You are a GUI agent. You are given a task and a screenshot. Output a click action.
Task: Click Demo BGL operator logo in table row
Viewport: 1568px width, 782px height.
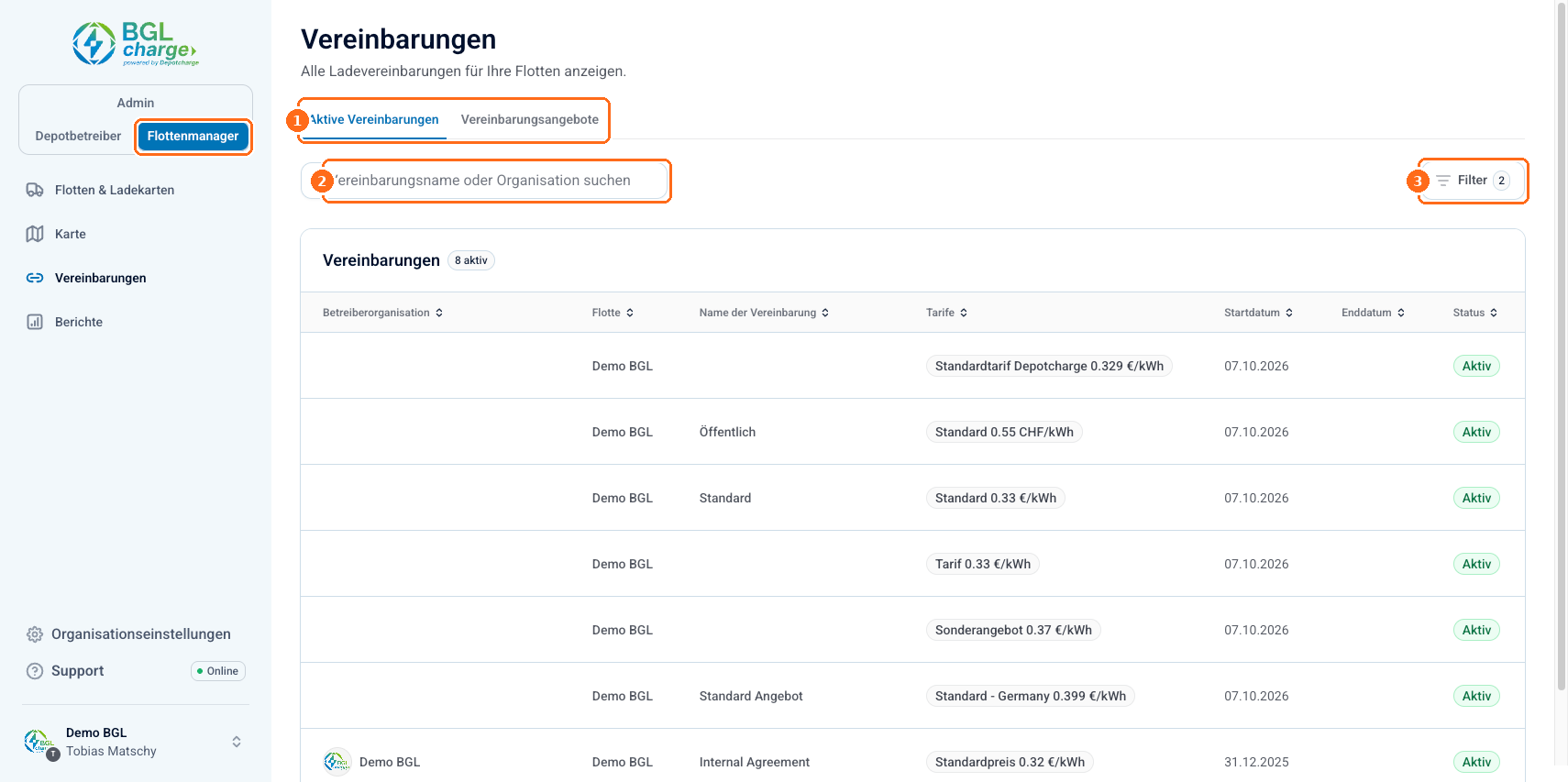[x=337, y=762]
